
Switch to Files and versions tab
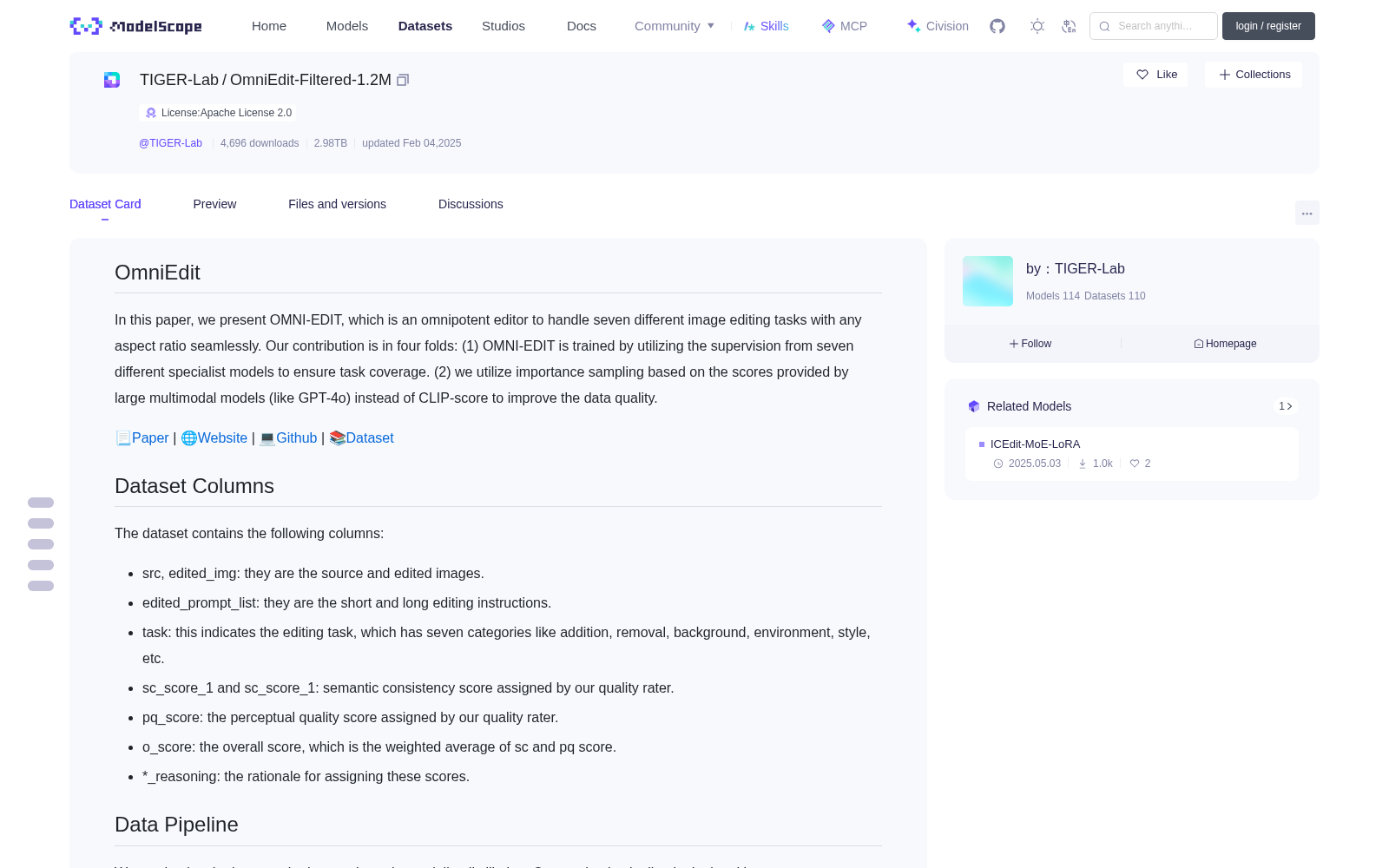pyautogui.click(x=337, y=204)
